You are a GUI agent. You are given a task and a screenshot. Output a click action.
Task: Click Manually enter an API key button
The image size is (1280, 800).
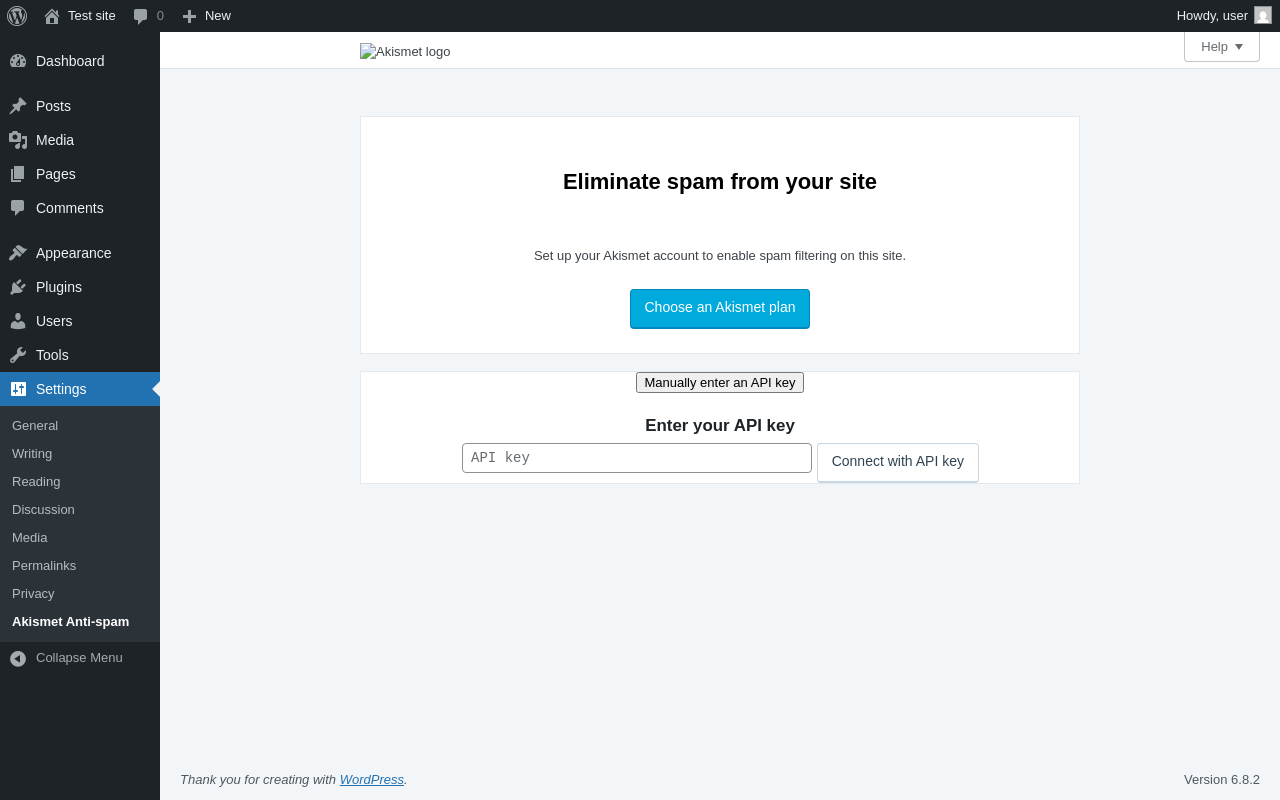[720, 382]
